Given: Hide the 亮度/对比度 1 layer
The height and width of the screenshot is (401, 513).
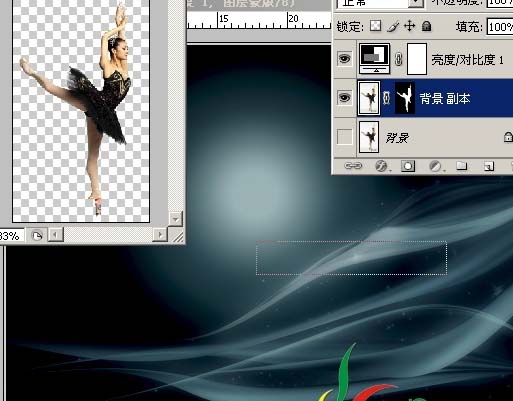Looking at the screenshot, I should tap(344, 59).
